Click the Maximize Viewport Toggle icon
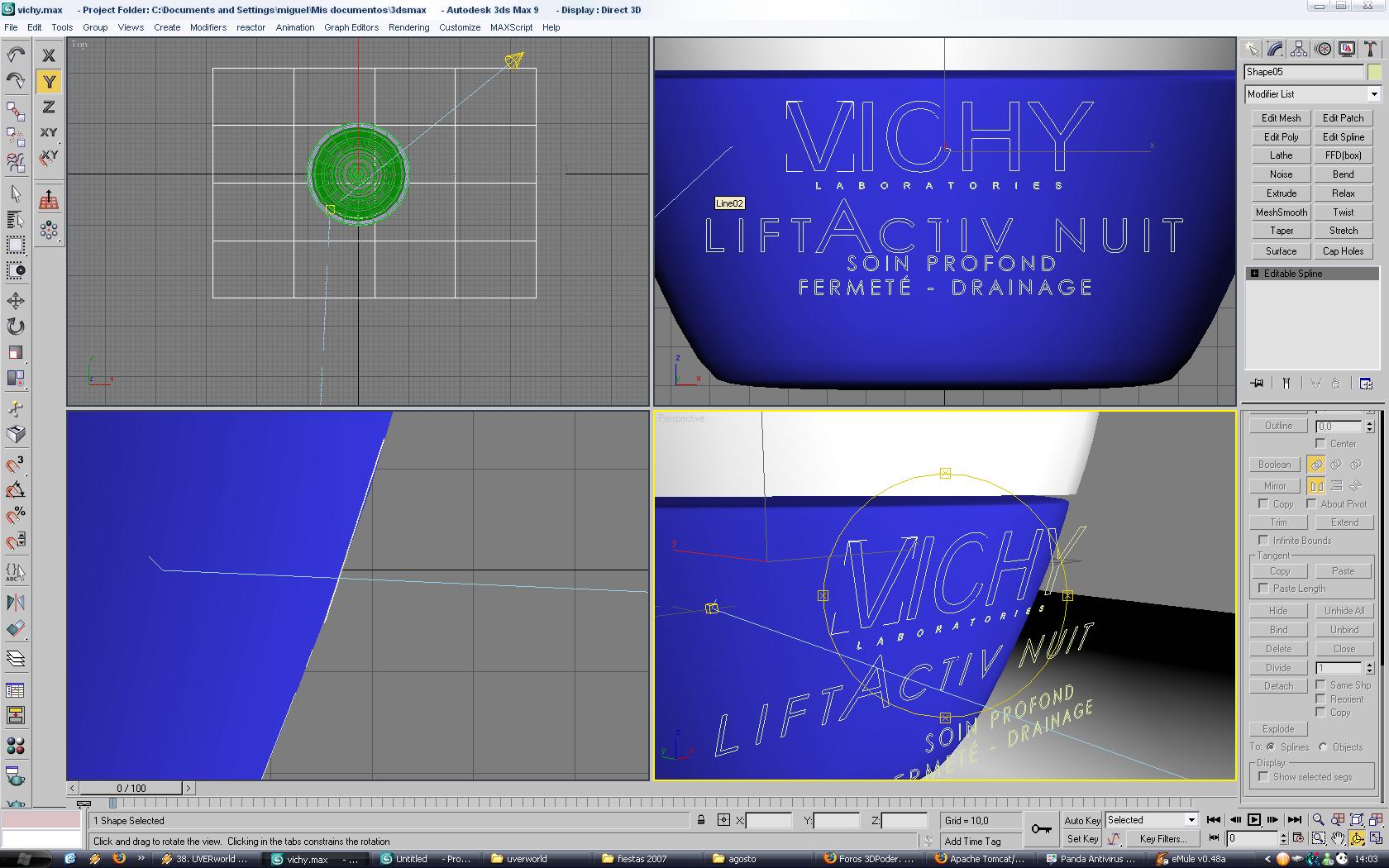This screenshot has height=868, width=1389. coord(1377,838)
